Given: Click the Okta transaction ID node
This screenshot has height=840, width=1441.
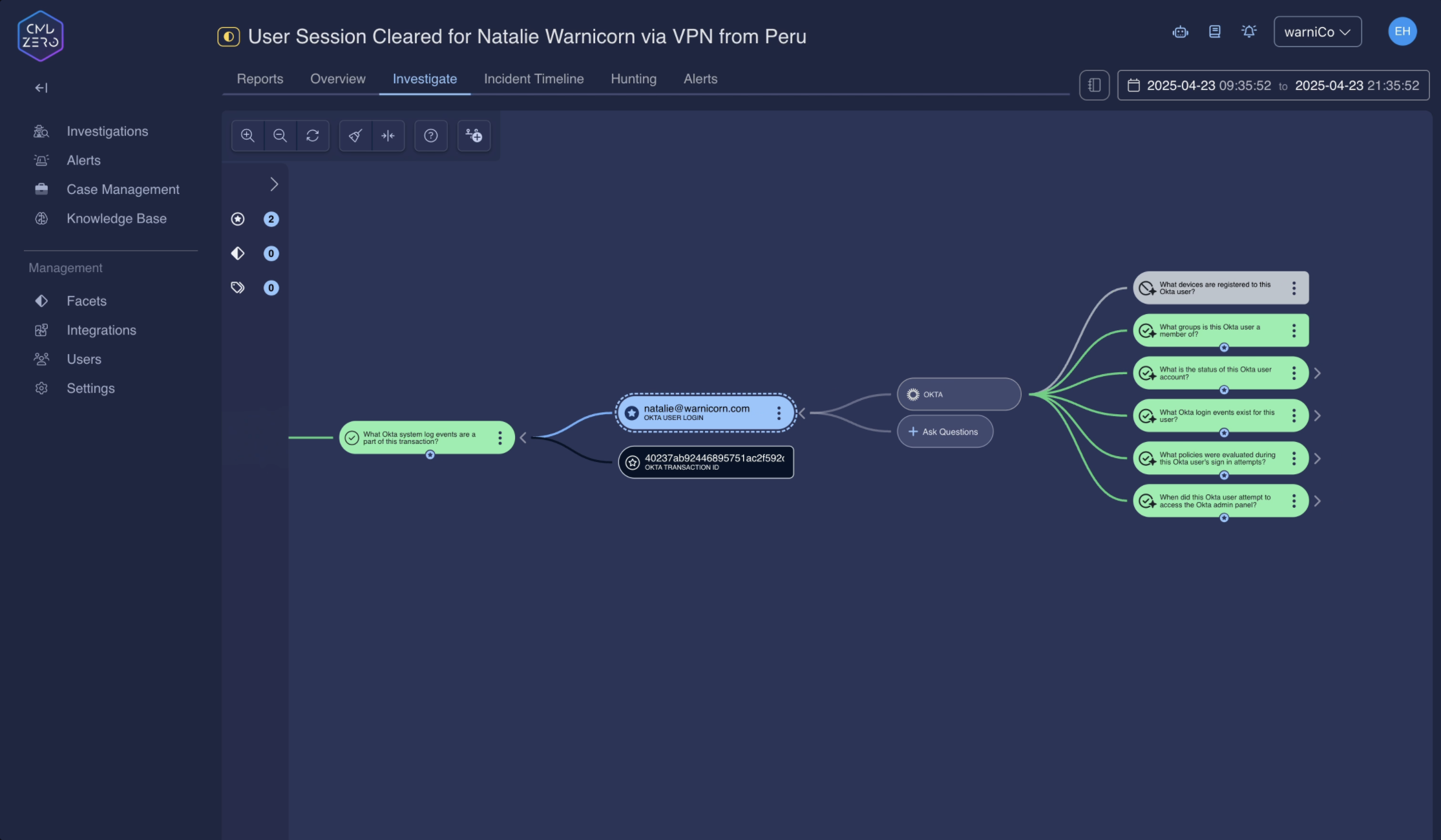Looking at the screenshot, I should (x=706, y=462).
